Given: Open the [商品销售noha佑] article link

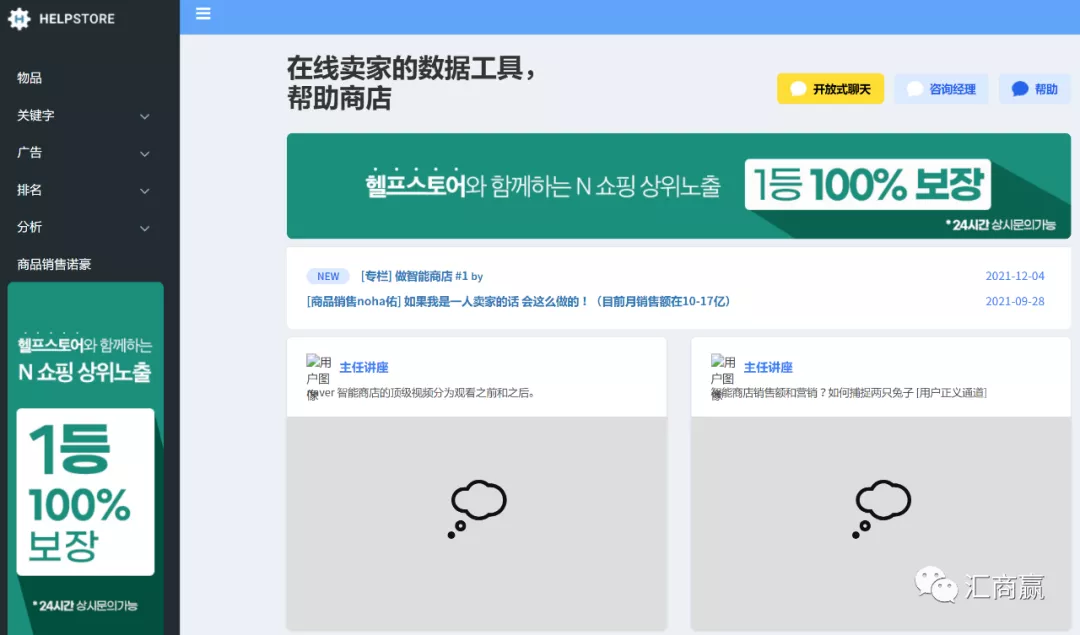Looking at the screenshot, I should tap(518, 301).
